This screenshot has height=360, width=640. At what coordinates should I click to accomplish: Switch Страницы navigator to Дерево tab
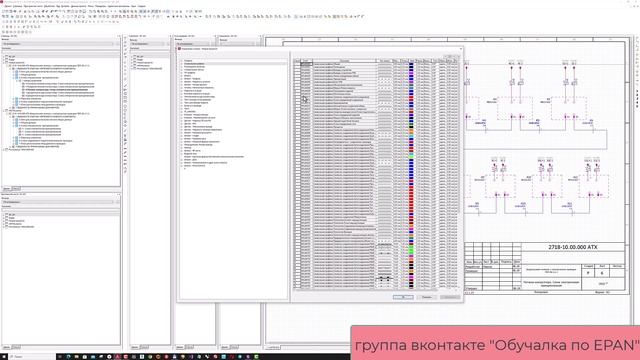click(x=7, y=189)
